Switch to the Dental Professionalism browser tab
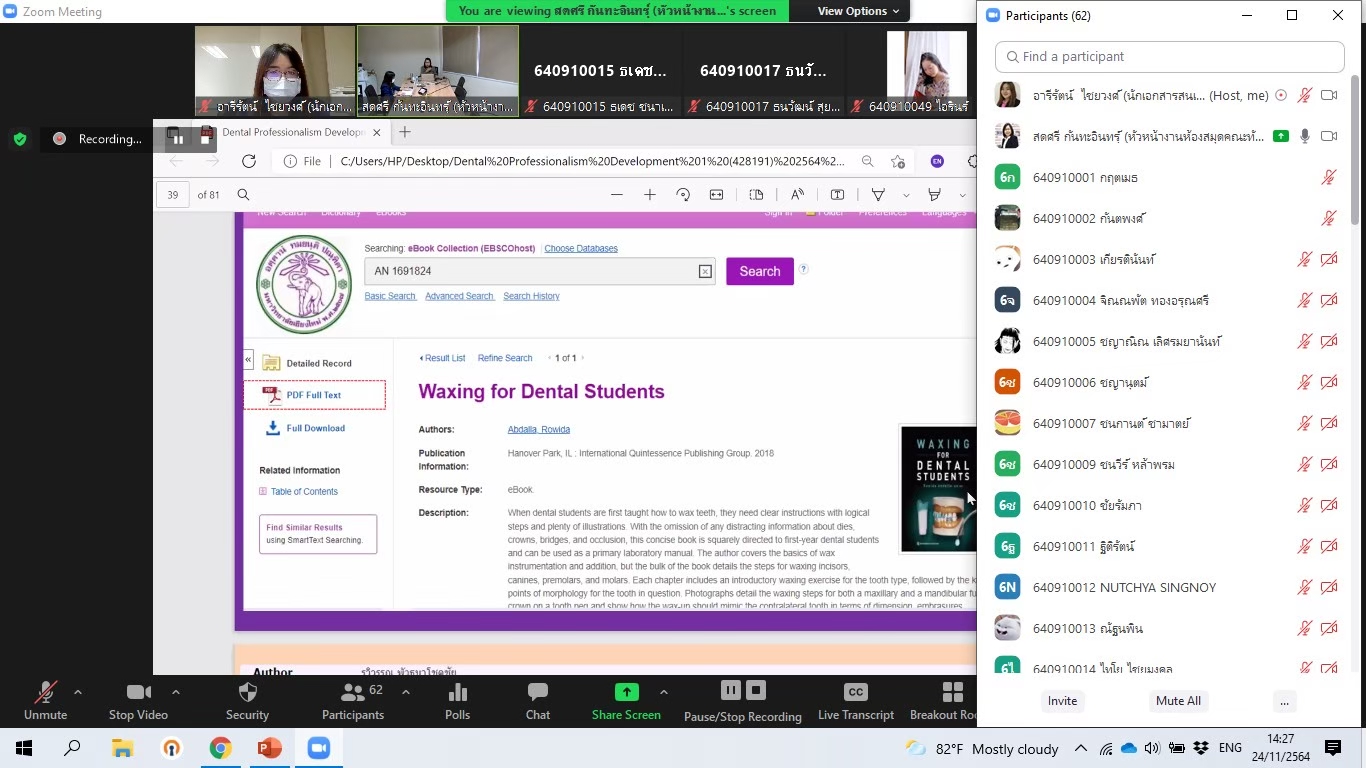Viewport: 1366px width, 768px height. click(x=292, y=132)
